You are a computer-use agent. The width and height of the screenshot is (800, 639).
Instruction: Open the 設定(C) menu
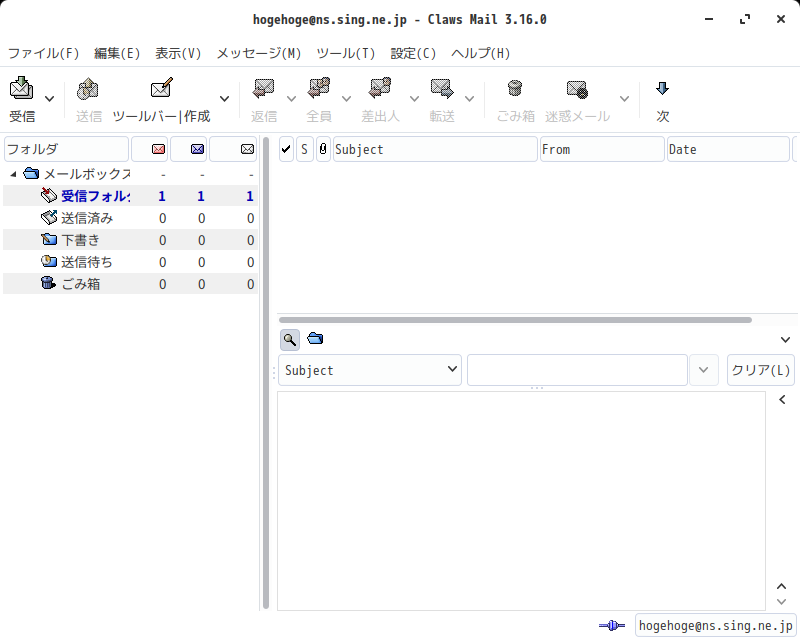[x=413, y=53]
